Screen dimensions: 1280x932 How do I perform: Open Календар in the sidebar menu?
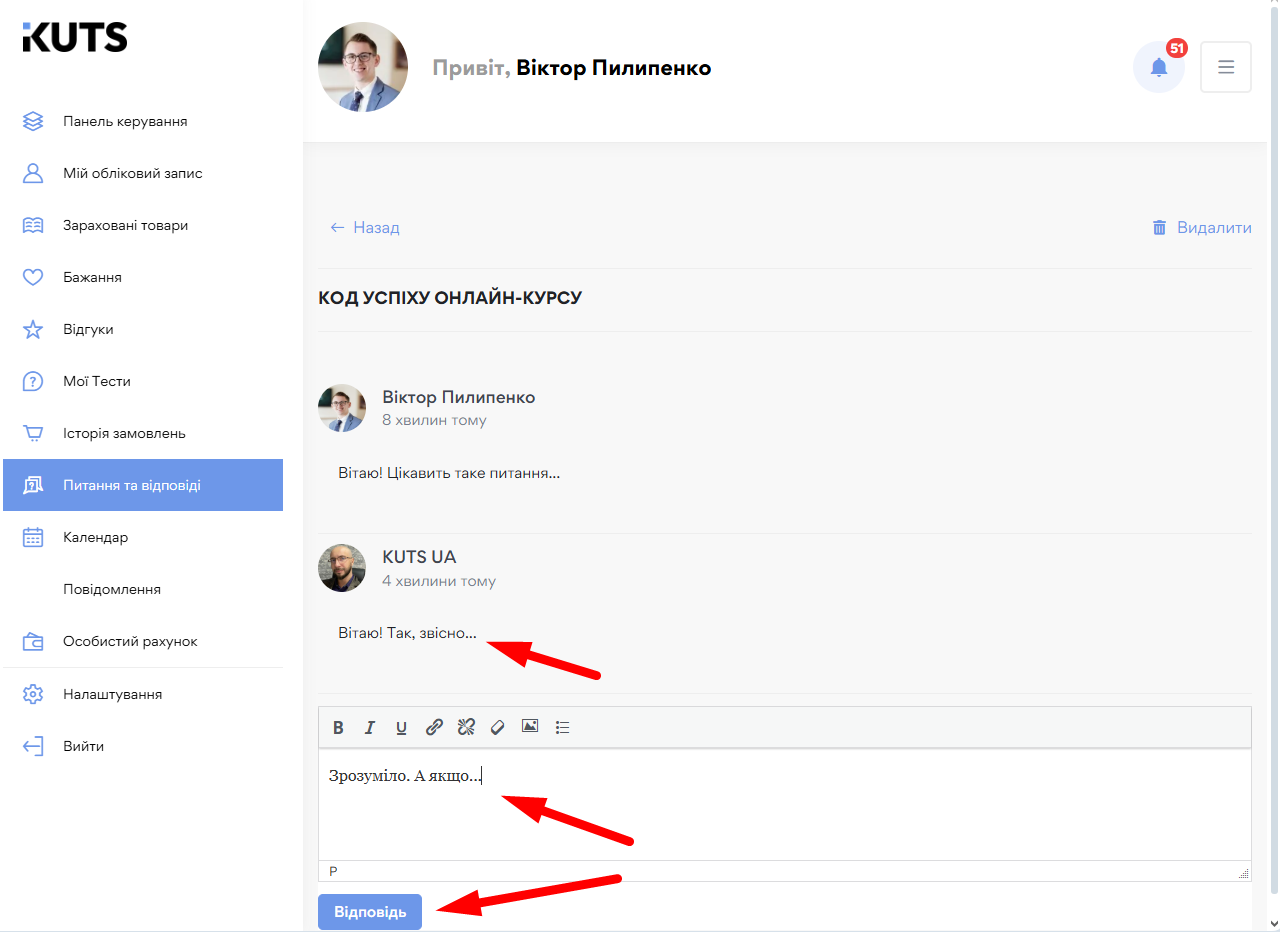point(95,537)
